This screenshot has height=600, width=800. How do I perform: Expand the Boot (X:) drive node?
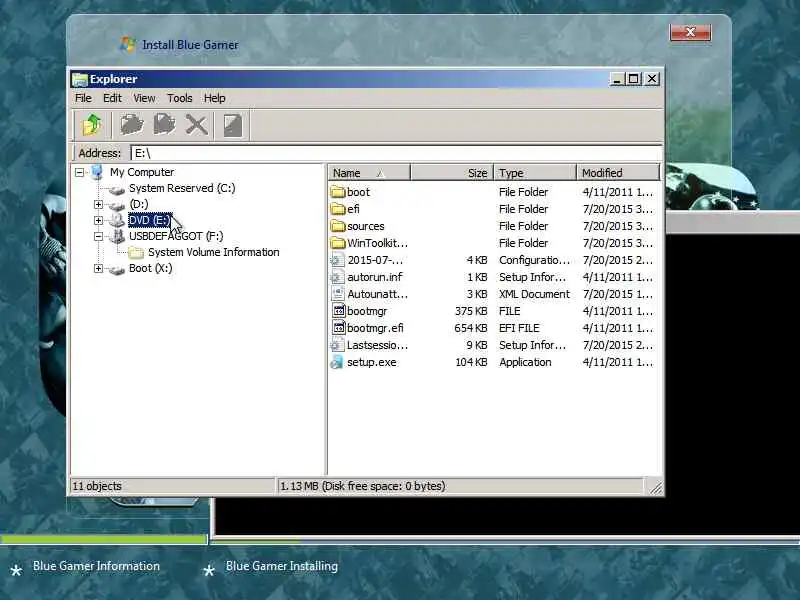pos(98,268)
